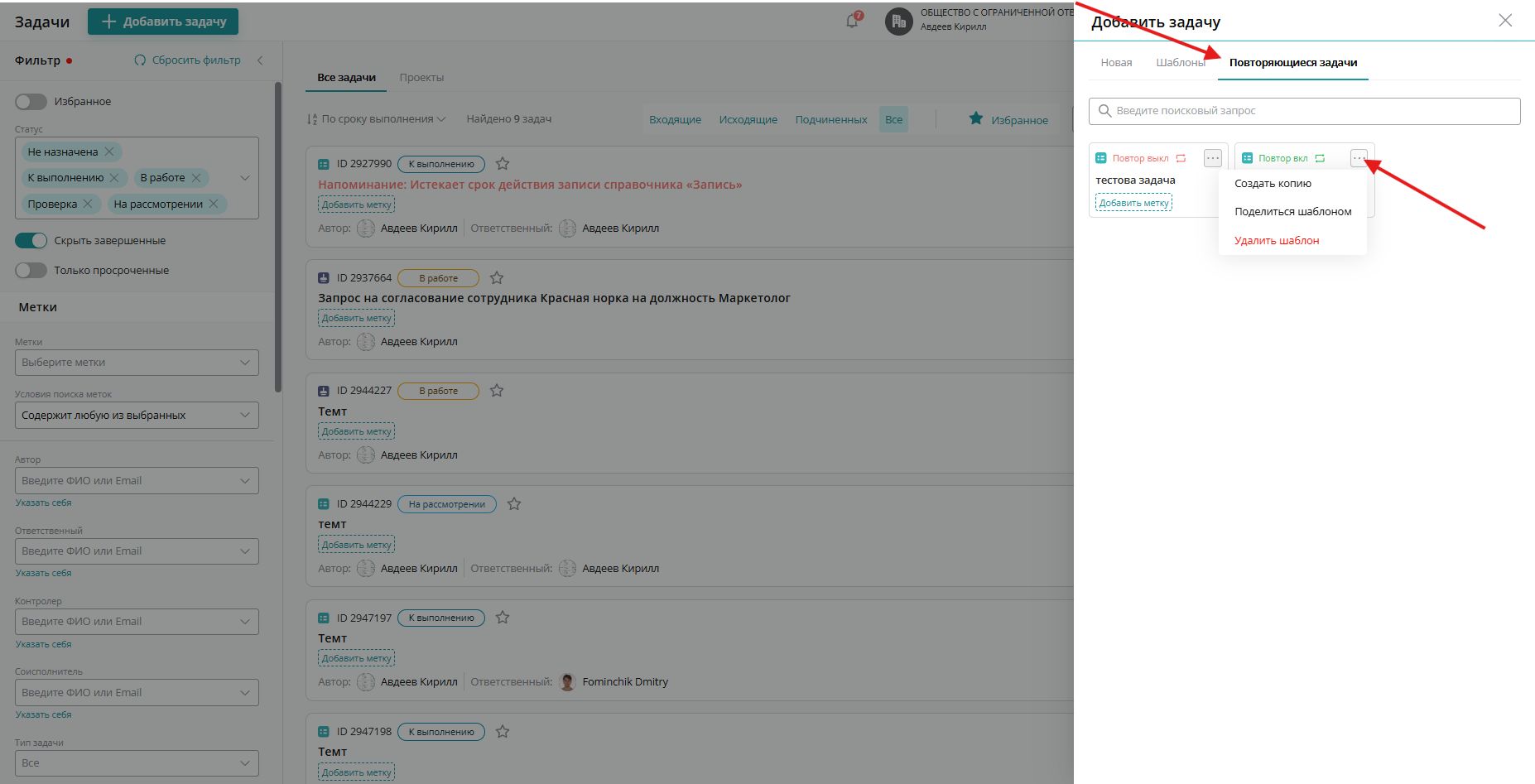Image resolution: width=1535 pixels, height=784 pixels.
Task: Open the «Новая» tab in add-task panel
Action: pyautogui.click(x=1116, y=63)
